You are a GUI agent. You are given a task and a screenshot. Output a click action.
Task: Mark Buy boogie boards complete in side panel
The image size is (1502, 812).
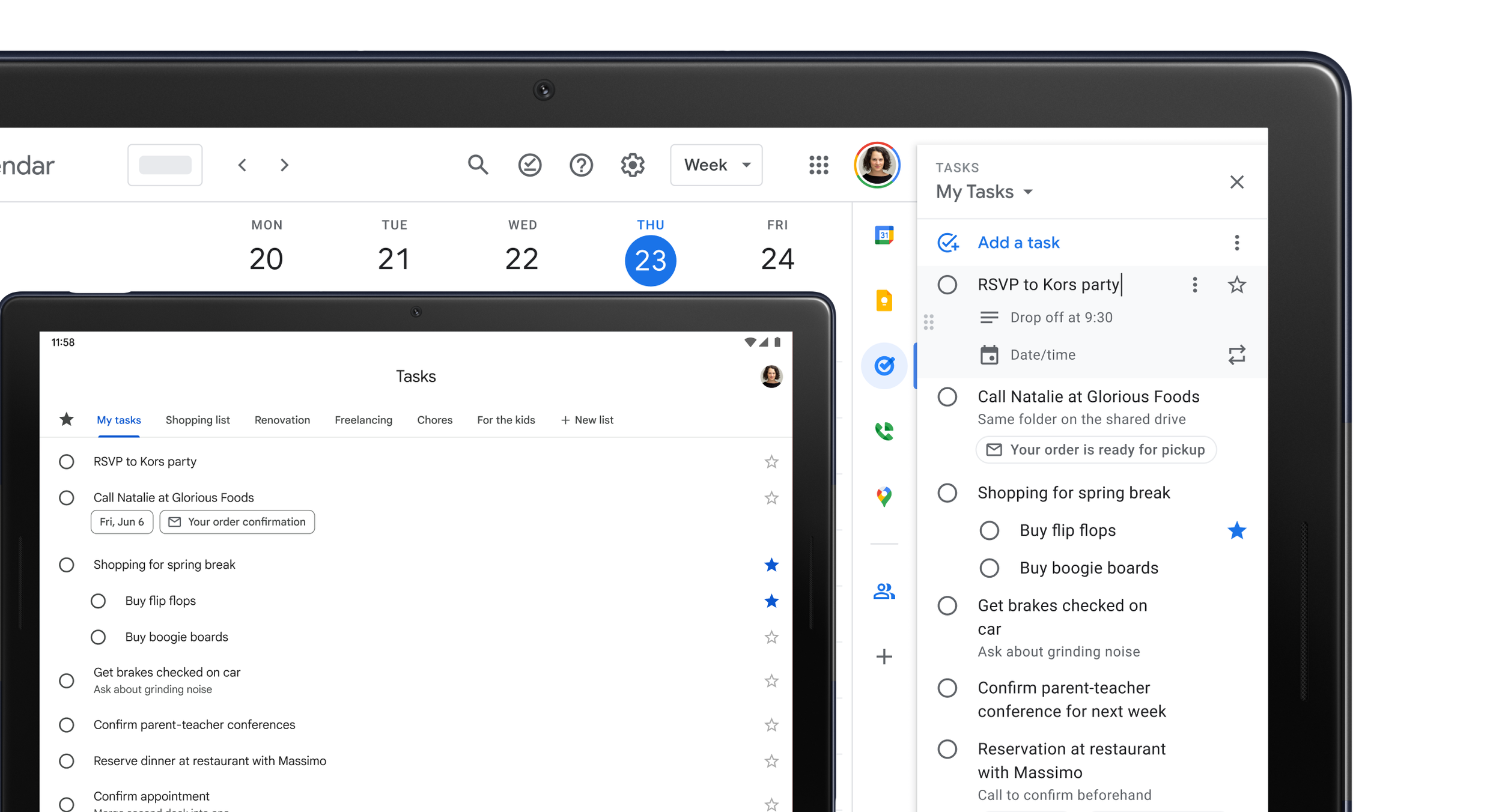989,568
